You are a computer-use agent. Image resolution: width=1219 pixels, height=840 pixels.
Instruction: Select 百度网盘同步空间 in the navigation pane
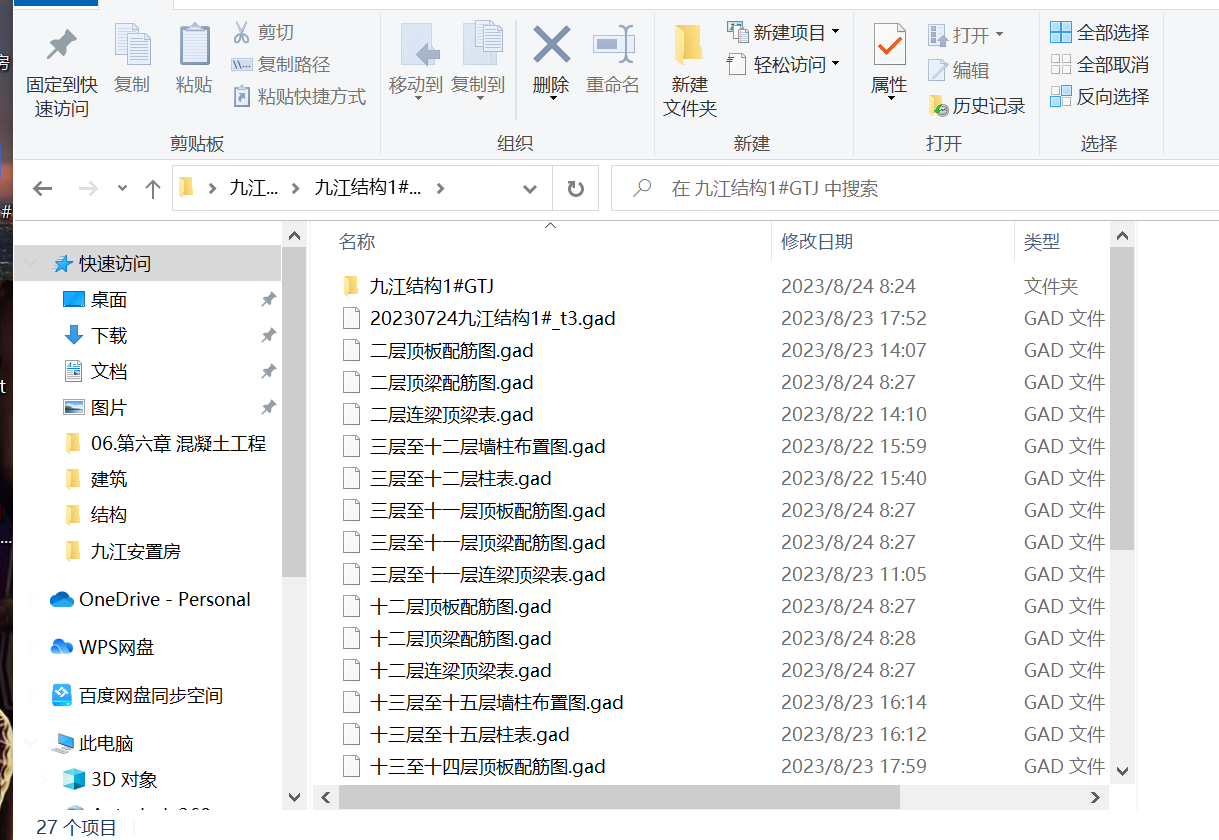click(x=151, y=696)
